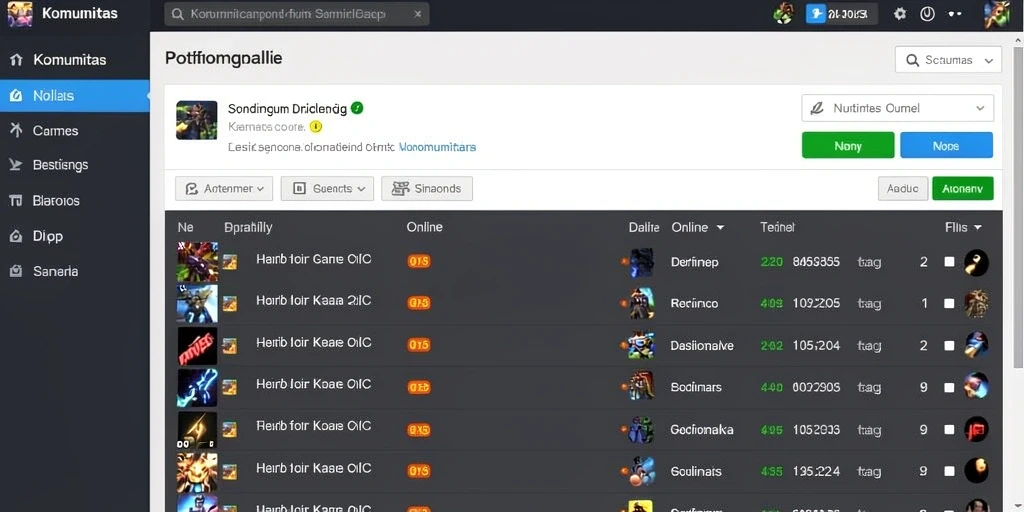Open the Actenmer dropdown
This screenshot has width=1024, height=512.
[x=224, y=189]
